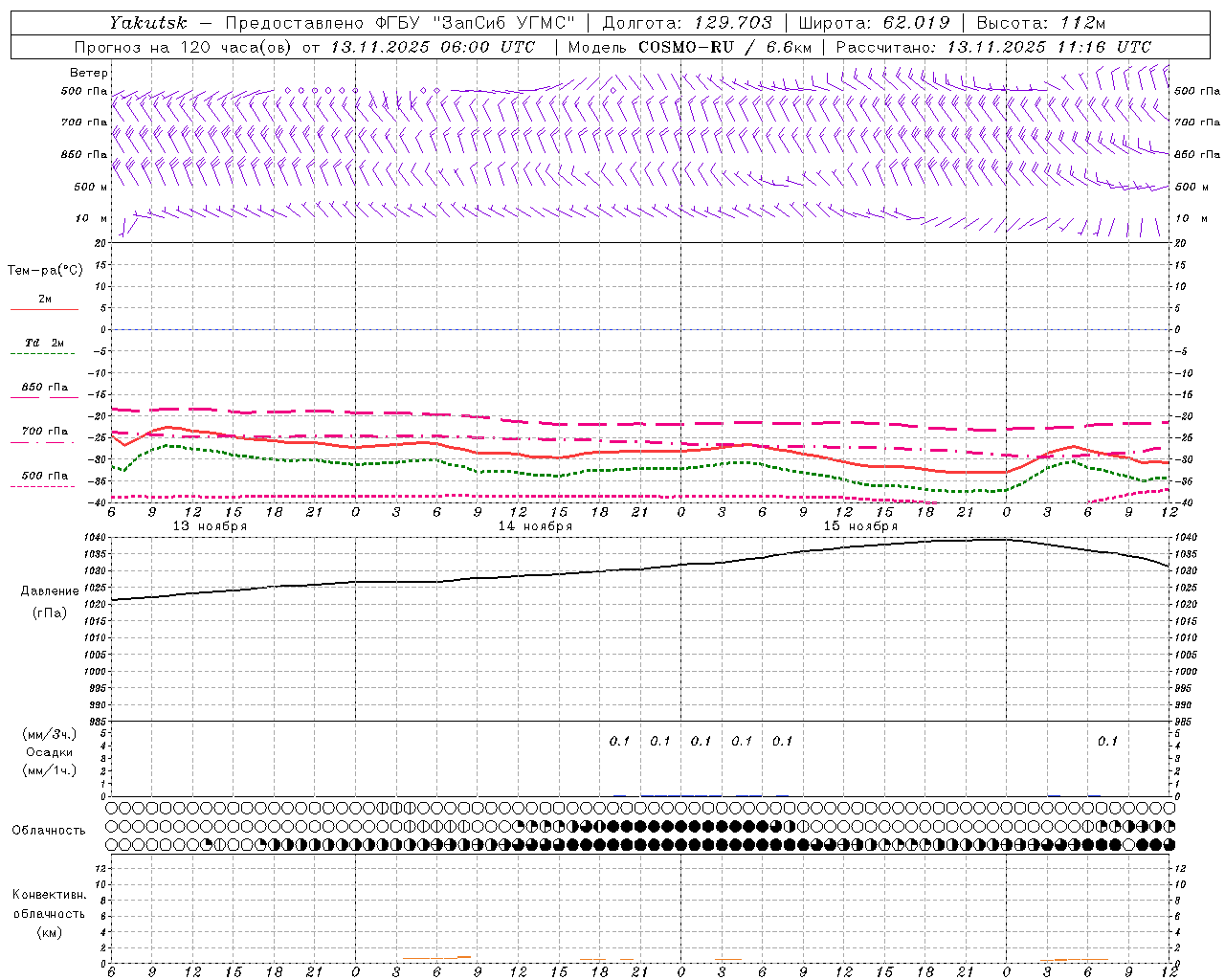This screenshot has height=980, width=1225.
Task: Click the "Давление" pressure panel label
Action: (x=50, y=590)
